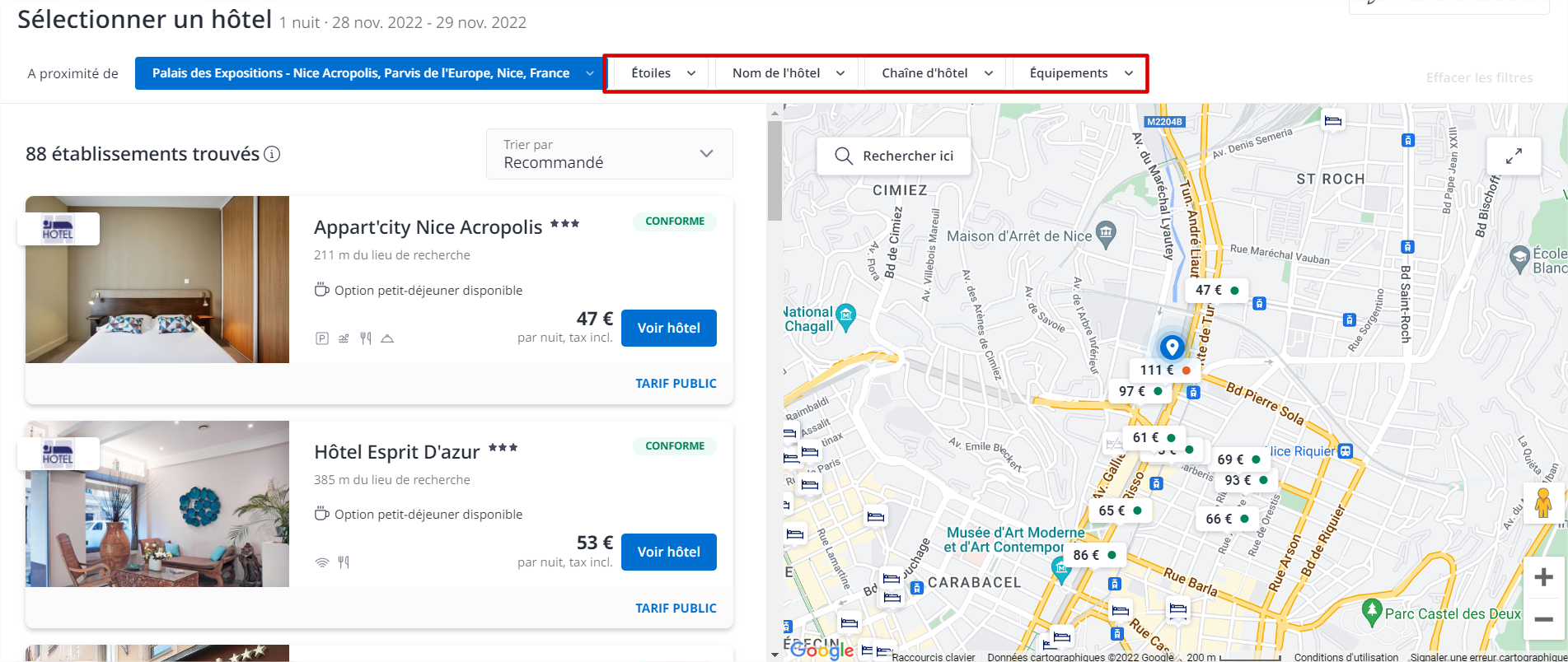Open the Étoiles filter dropdown
This screenshot has width=1568, height=662.
click(663, 73)
